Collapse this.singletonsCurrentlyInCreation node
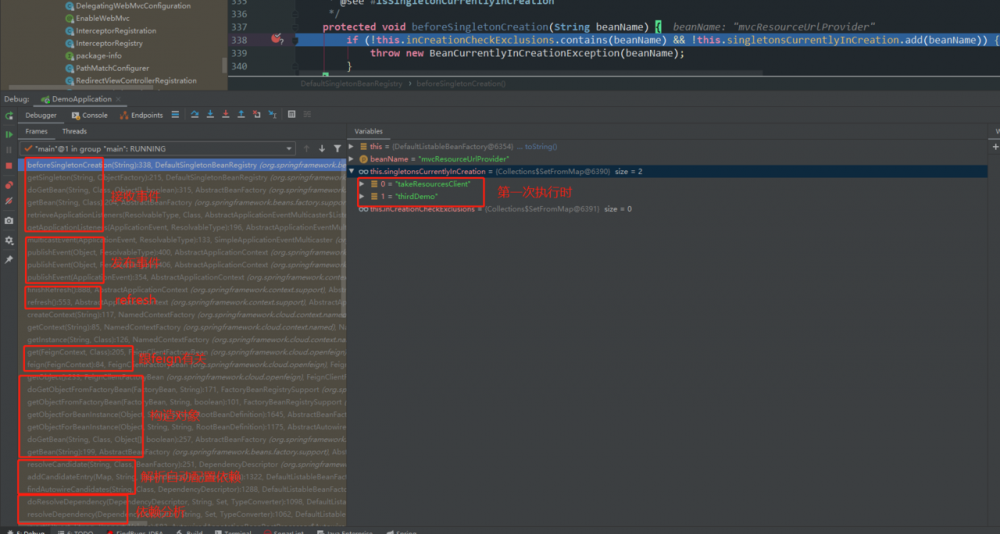Viewport: 1000px width, 534px height. (351, 172)
